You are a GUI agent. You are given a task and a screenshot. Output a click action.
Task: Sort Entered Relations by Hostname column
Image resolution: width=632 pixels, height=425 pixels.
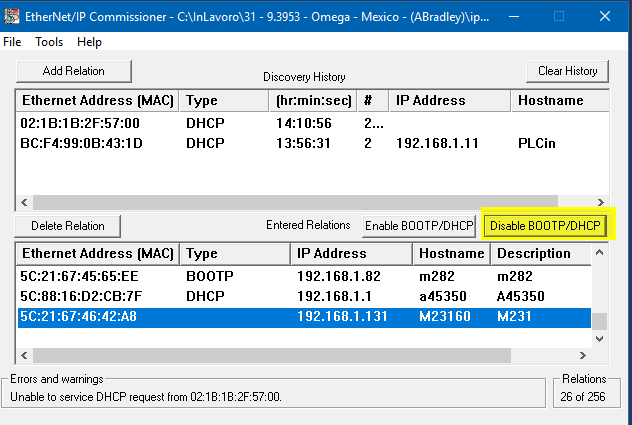451,254
